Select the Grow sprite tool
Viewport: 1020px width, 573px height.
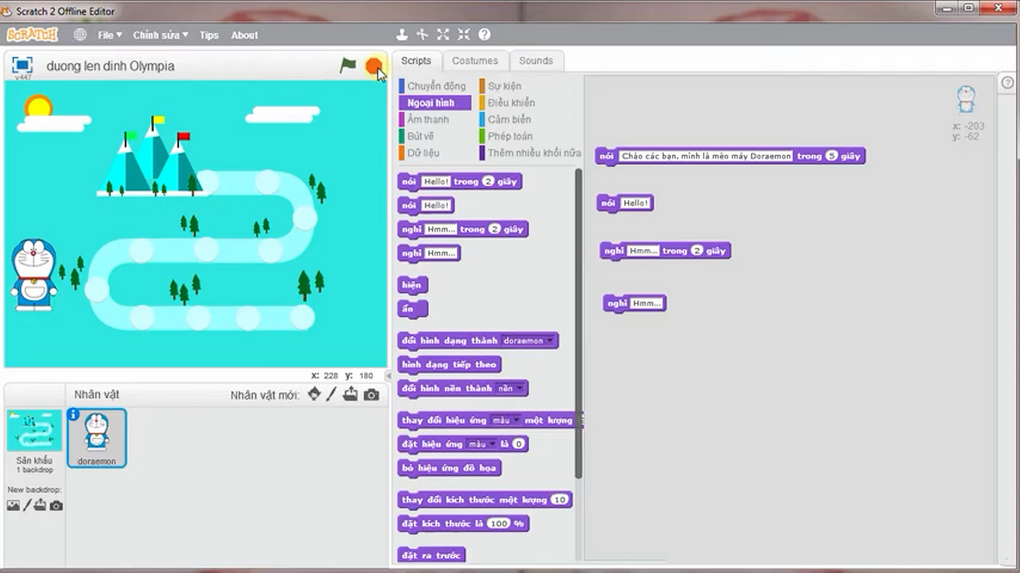(443, 35)
